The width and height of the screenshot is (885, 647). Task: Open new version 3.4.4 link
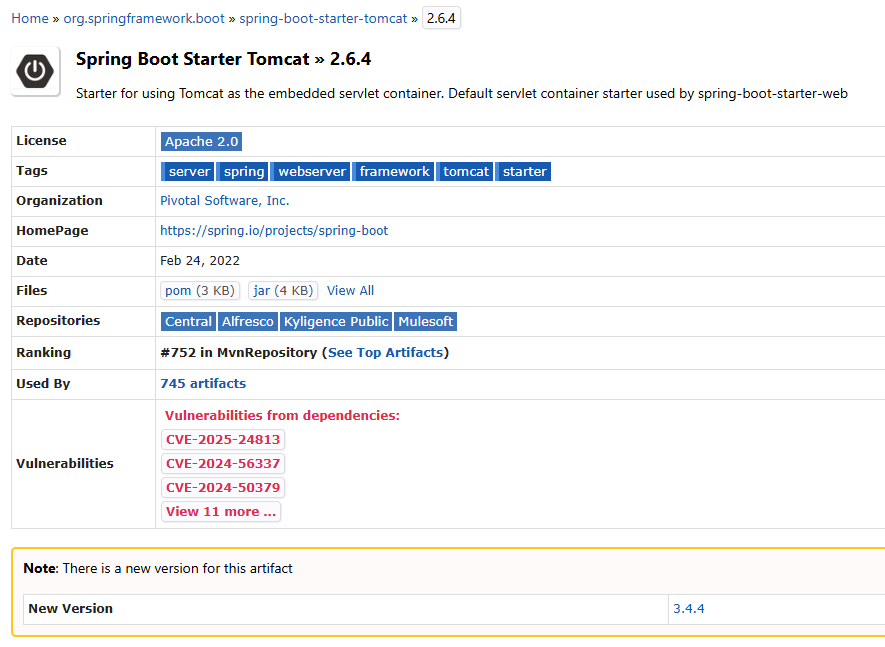point(689,609)
